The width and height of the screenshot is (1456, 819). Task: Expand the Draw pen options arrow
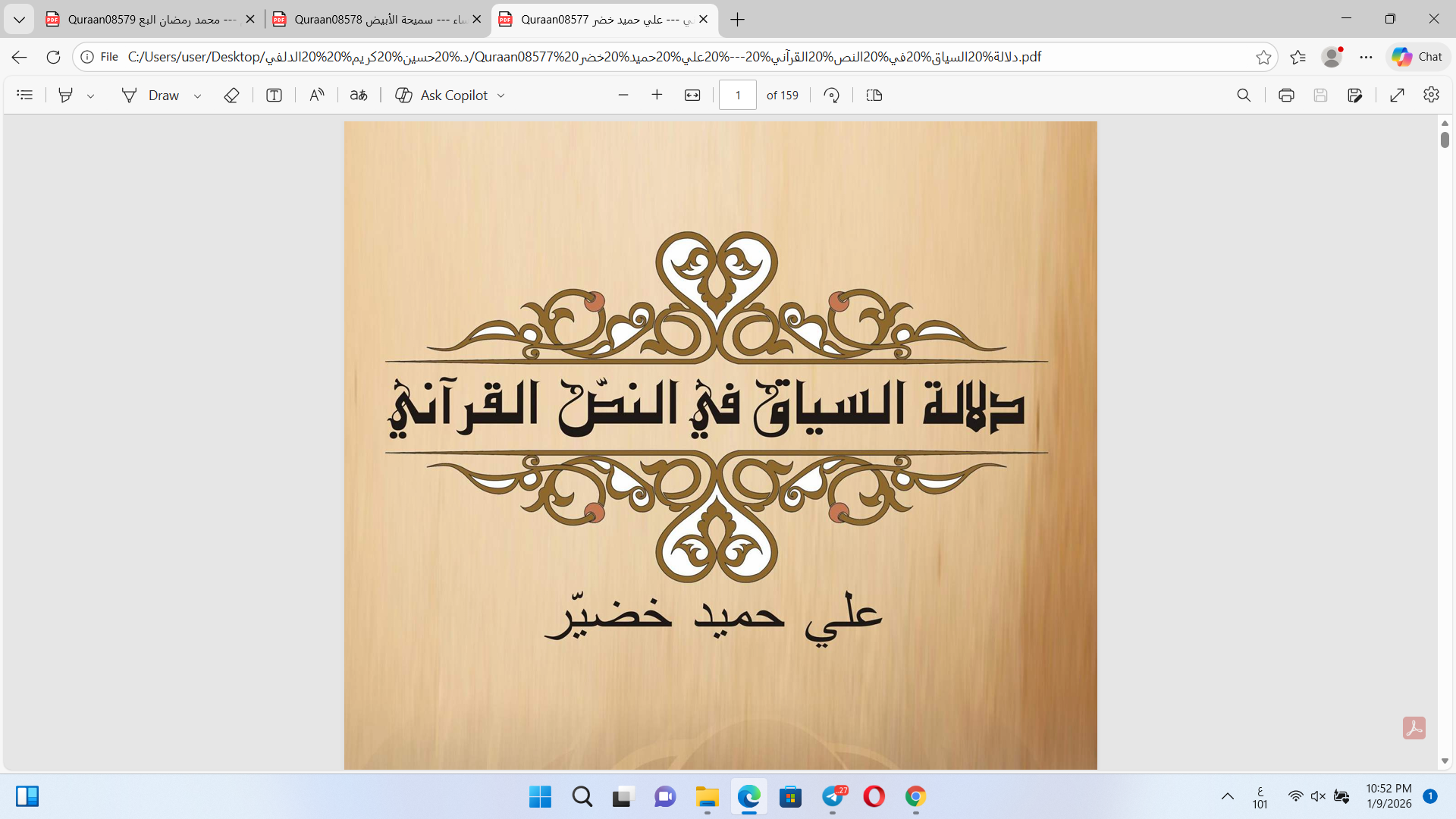tap(197, 96)
